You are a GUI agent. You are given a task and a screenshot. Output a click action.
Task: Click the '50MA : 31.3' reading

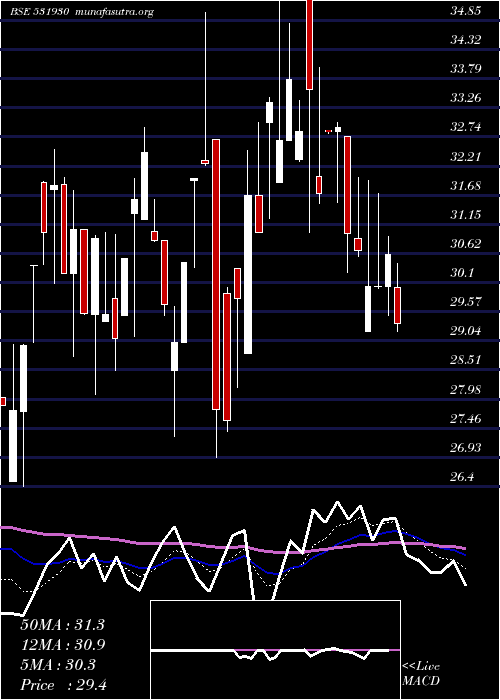coord(62,625)
